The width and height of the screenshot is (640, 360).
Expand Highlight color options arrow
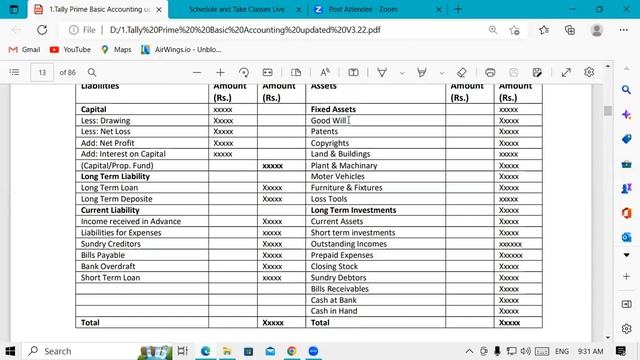[442, 73]
